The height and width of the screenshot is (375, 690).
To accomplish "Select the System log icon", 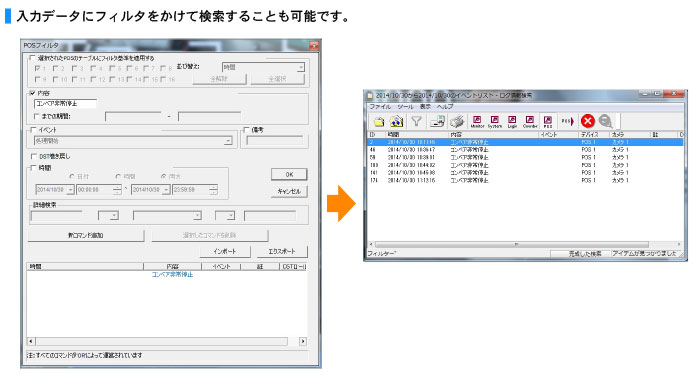I will coord(495,121).
